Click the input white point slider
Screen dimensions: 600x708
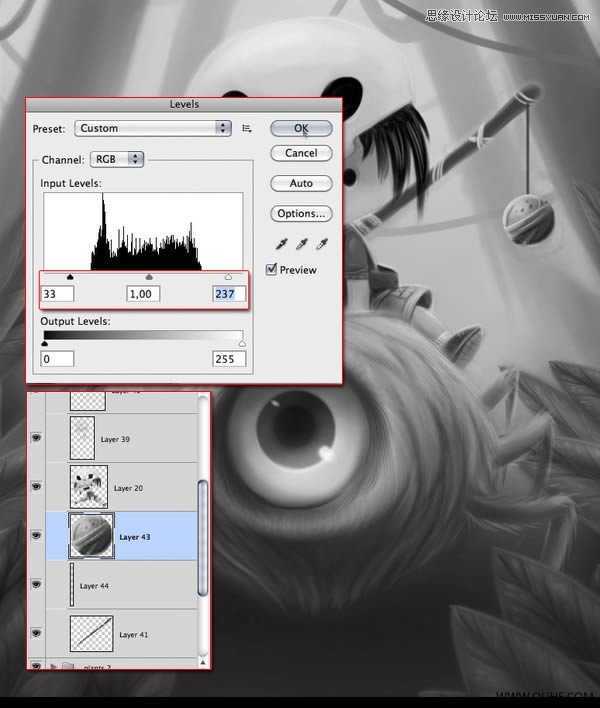point(228,276)
